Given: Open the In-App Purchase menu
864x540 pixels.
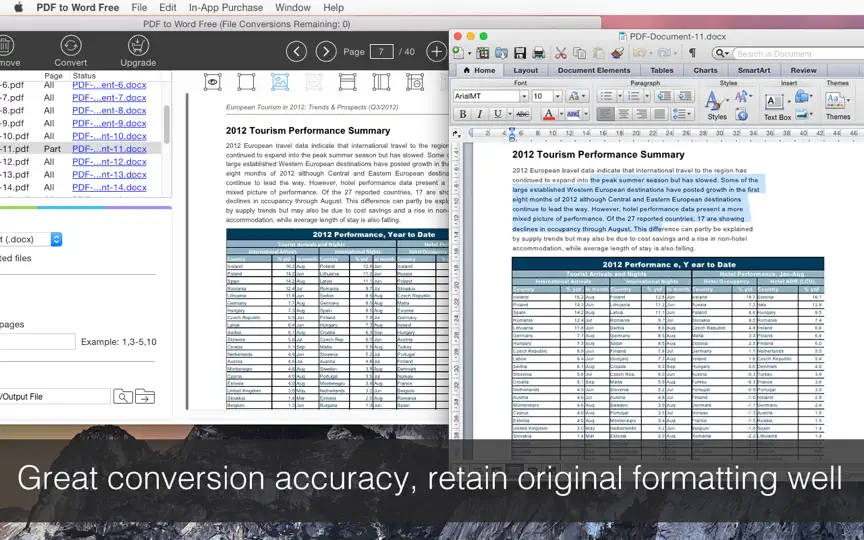Looking at the screenshot, I should (x=226, y=8).
